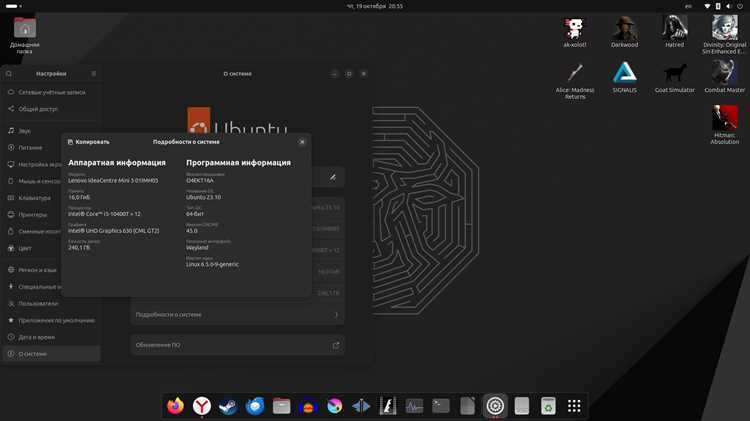Open System Monitor graph icon in dock
750x421 pixels.
click(x=414, y=406)
